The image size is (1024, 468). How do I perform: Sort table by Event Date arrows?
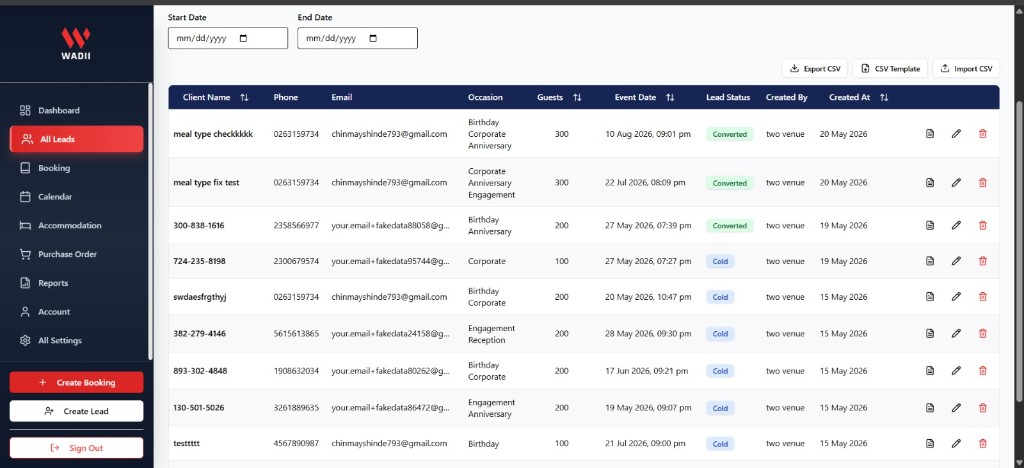[x=670, y=97]
